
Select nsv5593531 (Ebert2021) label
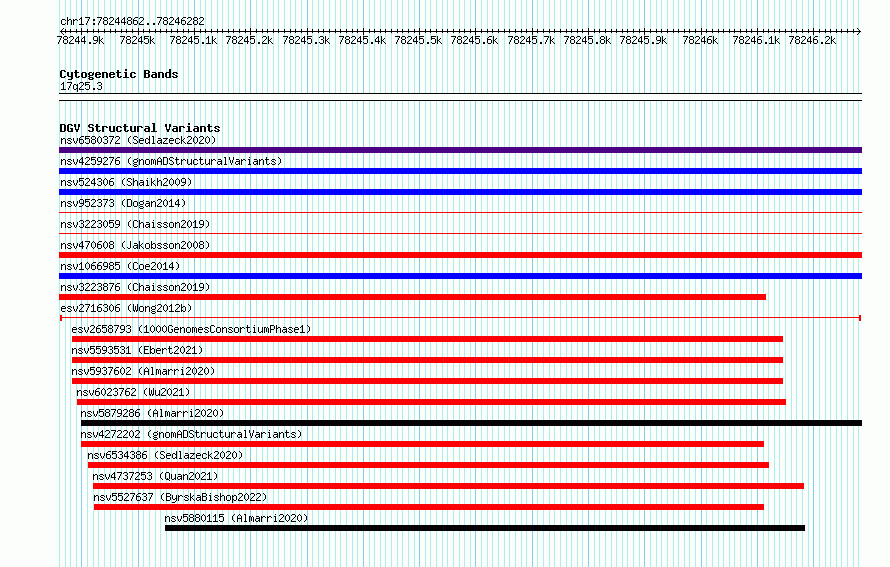click(137, 350)
